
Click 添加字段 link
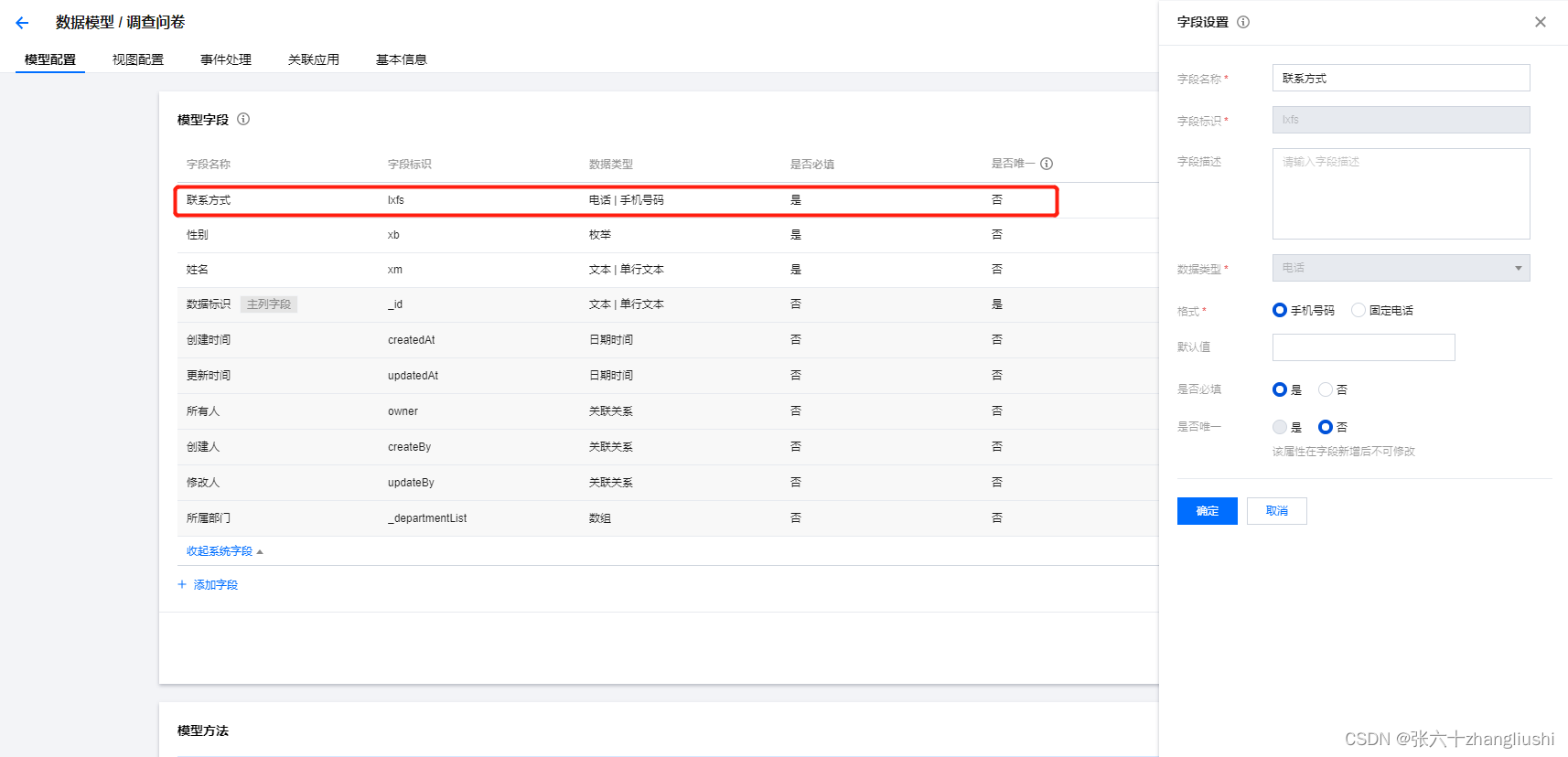(216, 585)
